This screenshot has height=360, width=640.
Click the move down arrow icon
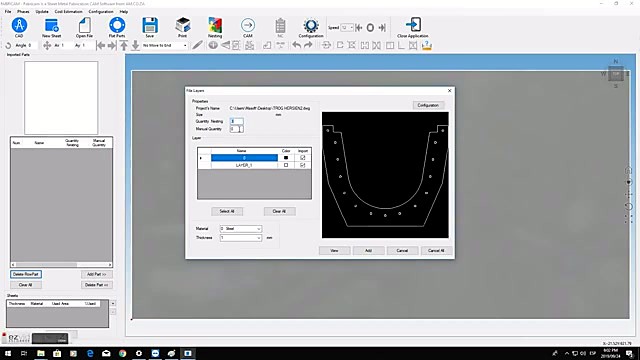[135, 46]
